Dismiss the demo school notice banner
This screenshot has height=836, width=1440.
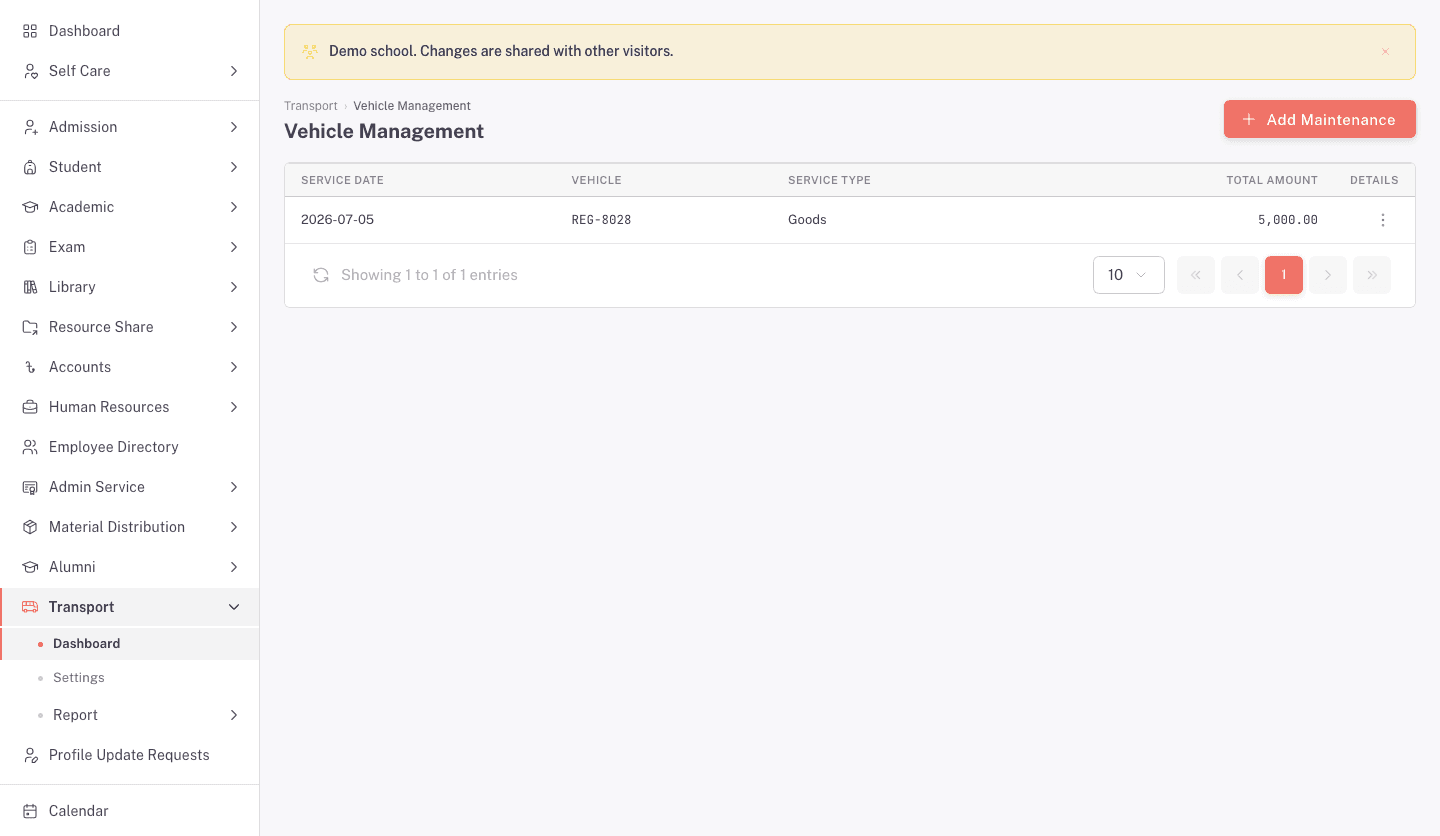(x=1385, y=52)
